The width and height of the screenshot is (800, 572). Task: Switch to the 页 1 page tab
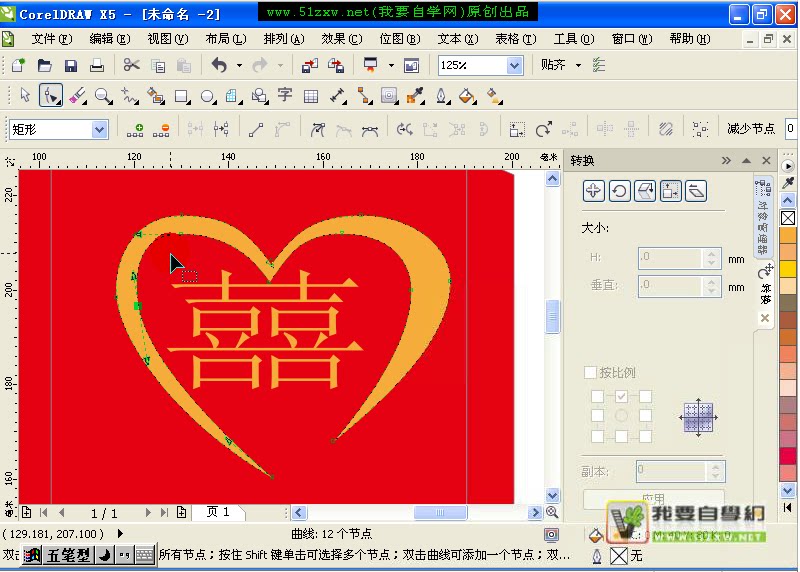tap(218, 512)
